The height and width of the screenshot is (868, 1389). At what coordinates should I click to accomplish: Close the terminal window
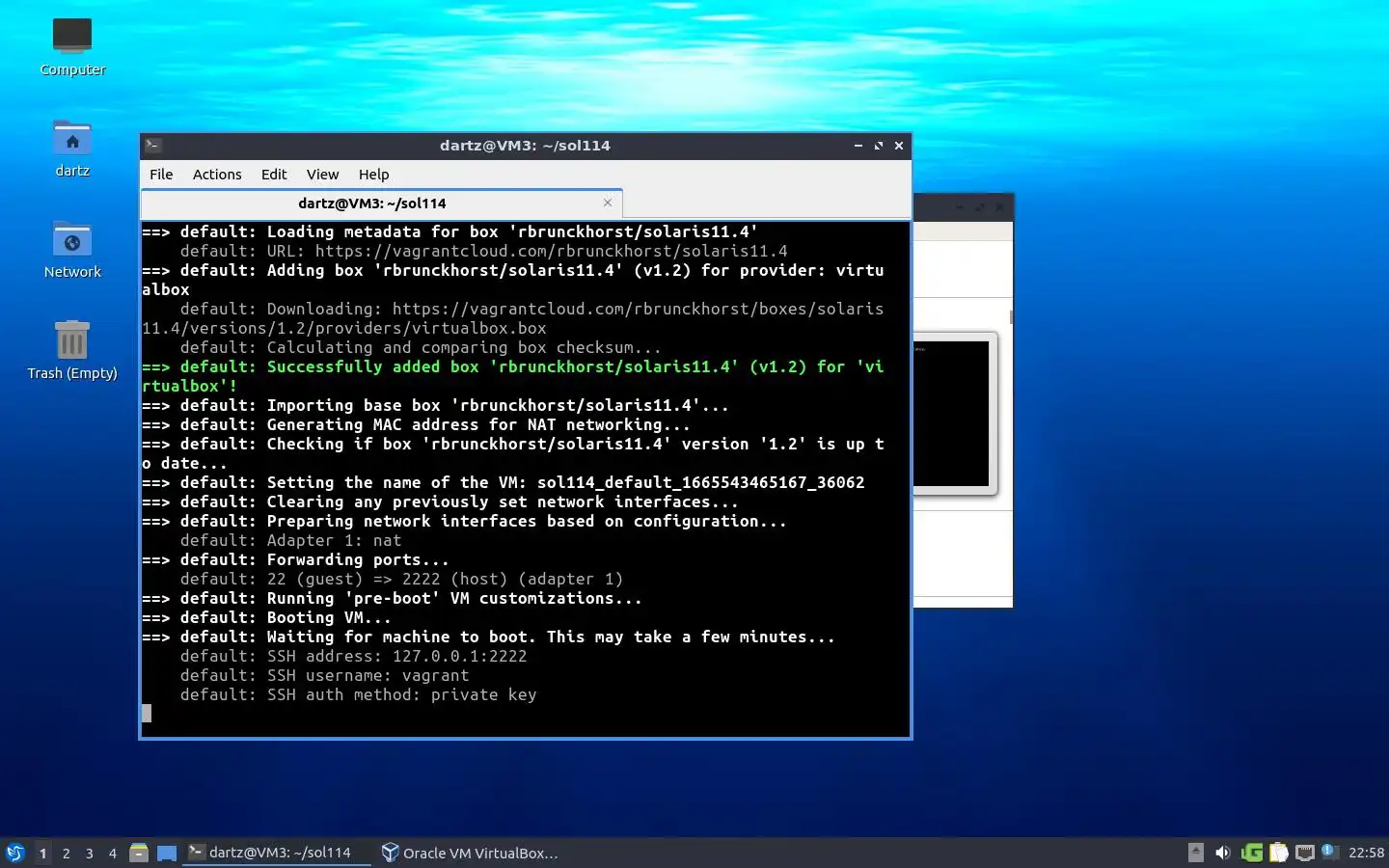pos(899,146)
